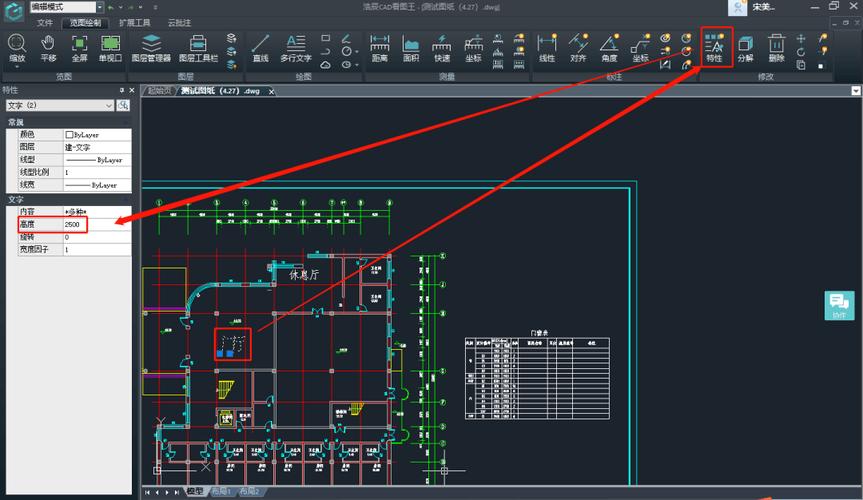Click the quick select icon beside 文字 (2)
The image size is (863, 500).
(123, 105)
